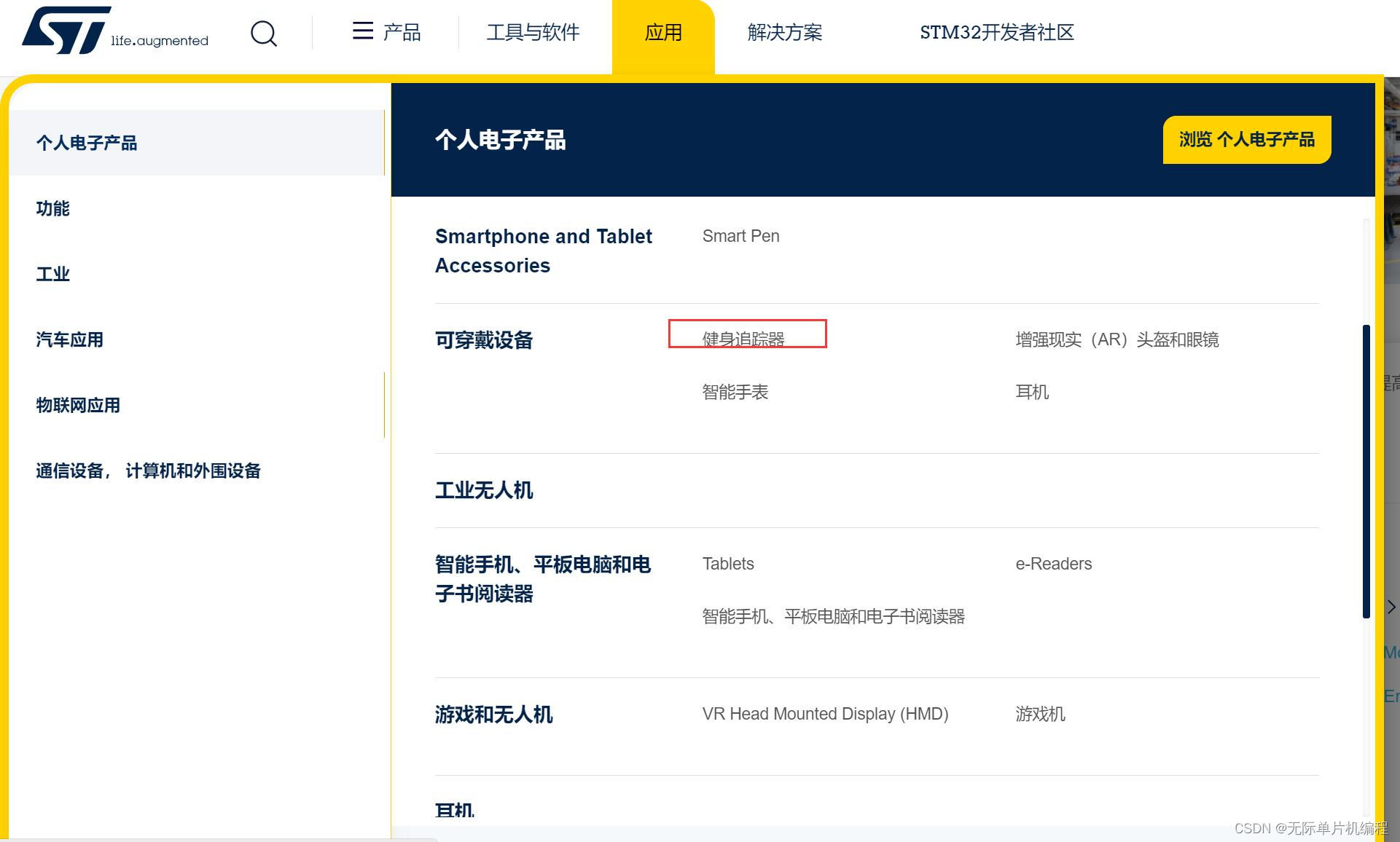Open the 解决方案 menu
The width and height of the screenshot is (1400, 842).
(784, 33)
